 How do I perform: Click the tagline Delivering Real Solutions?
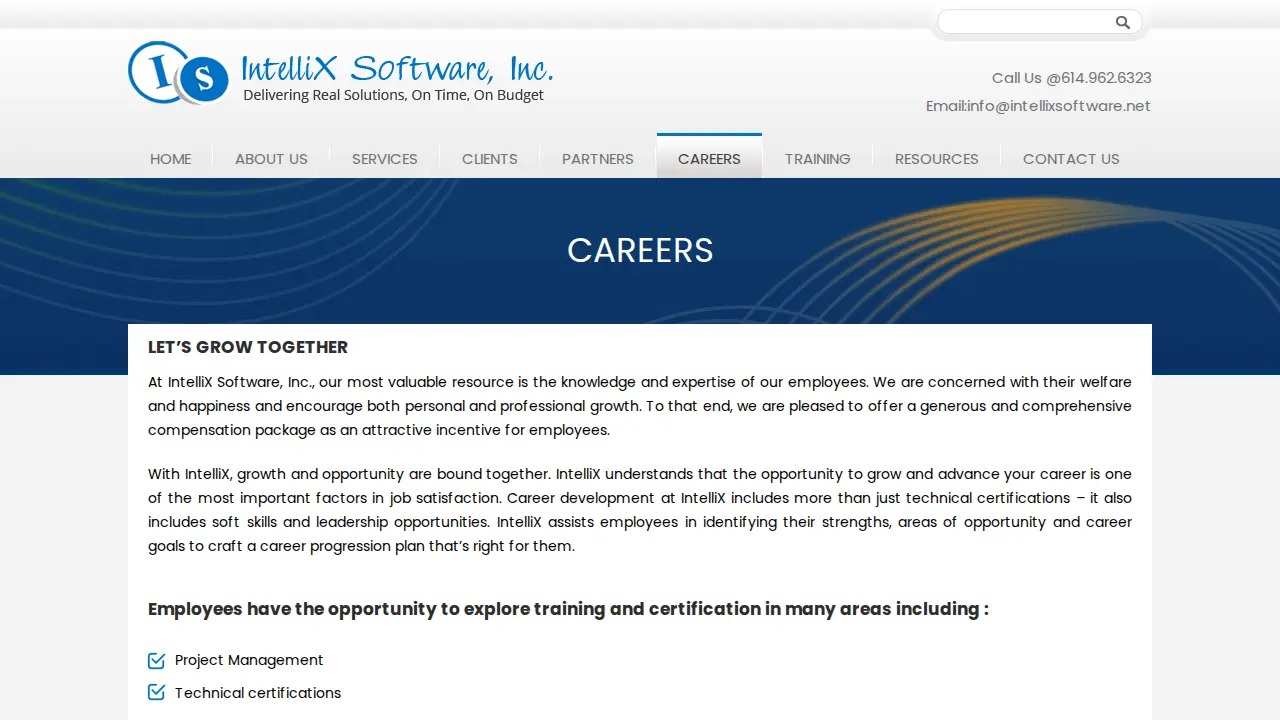click(393, 95)
